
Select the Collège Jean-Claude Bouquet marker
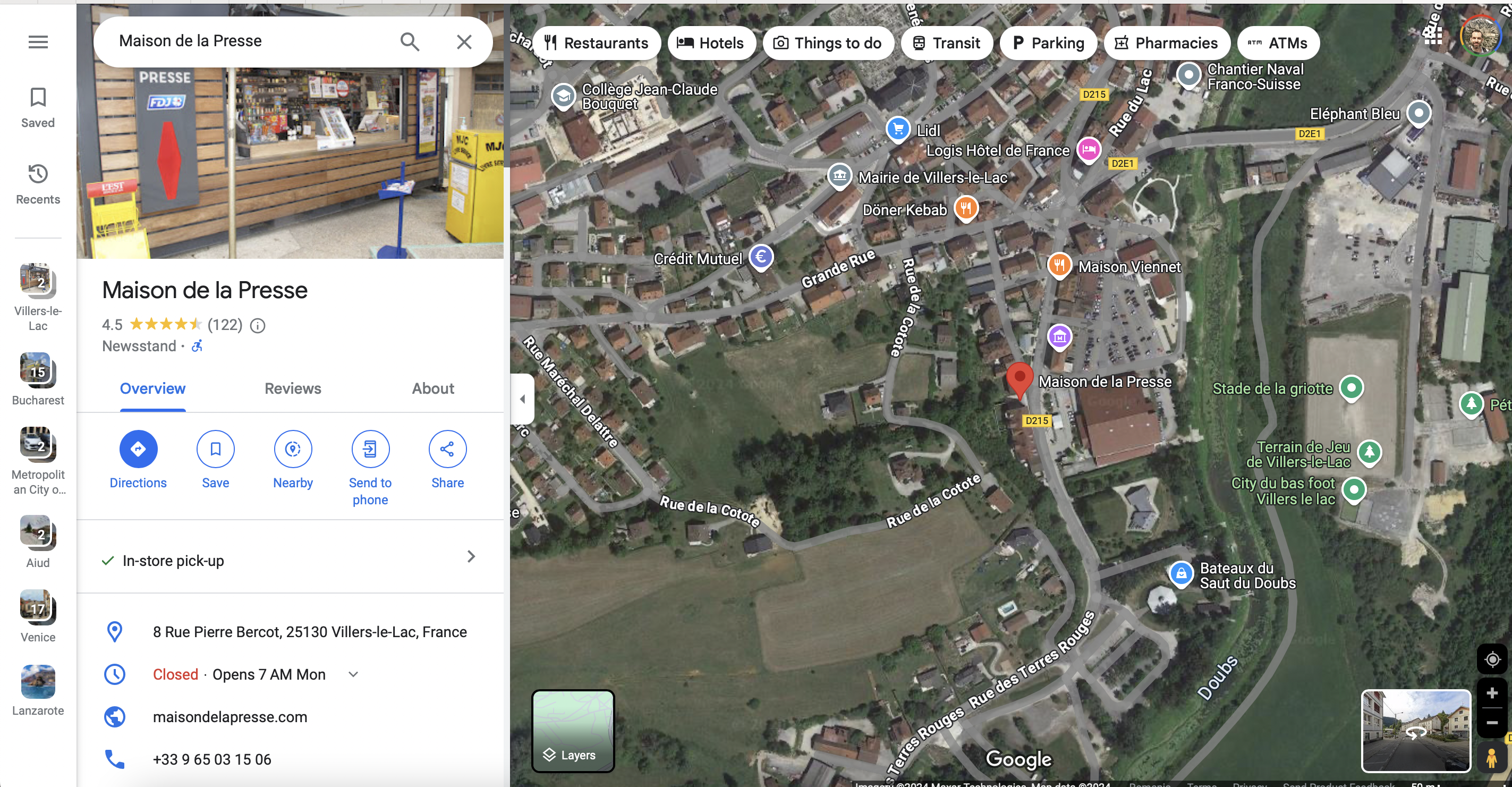pos(563,96)
